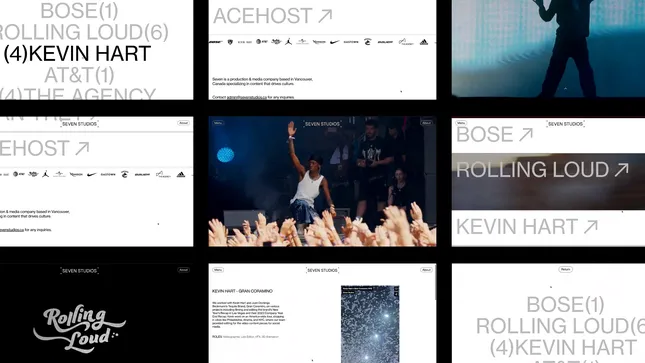Click the arrow icon beside the cropped EHOST heading
This screenshot has height=363, width=645.
[x=82, y=149]
